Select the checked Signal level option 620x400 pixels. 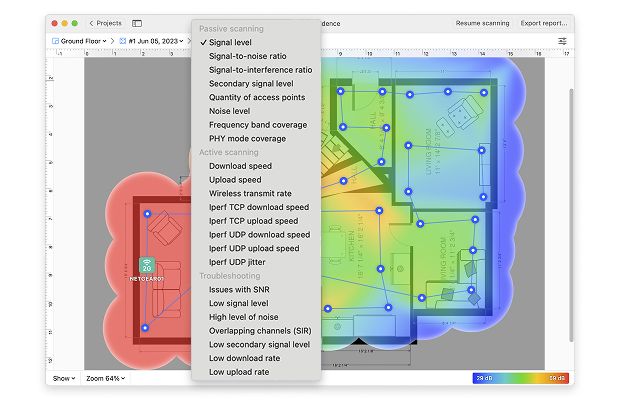point(230,43)
